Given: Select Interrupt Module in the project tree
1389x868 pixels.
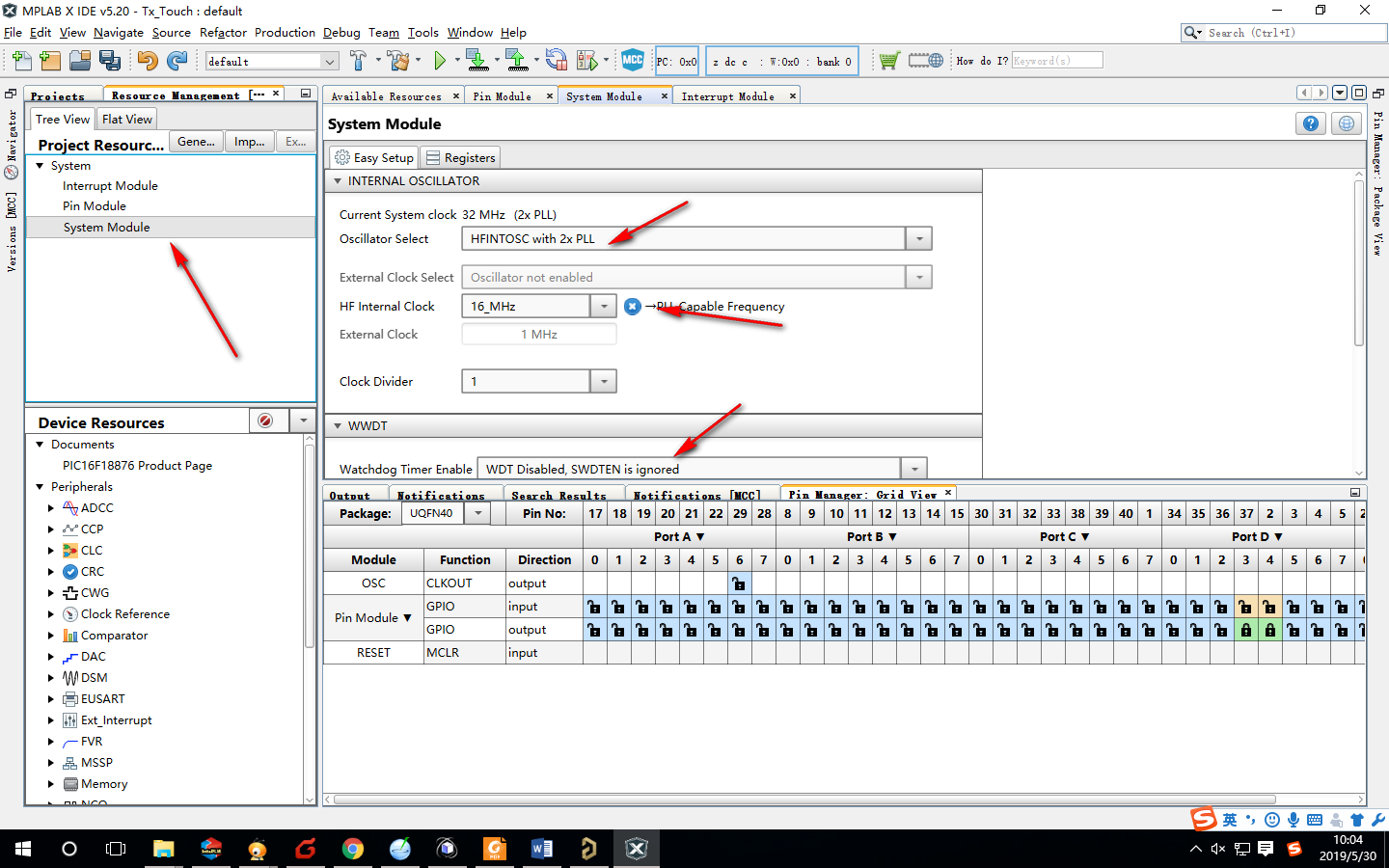Looking at the screenshot, I should click(x=110, y=186).
